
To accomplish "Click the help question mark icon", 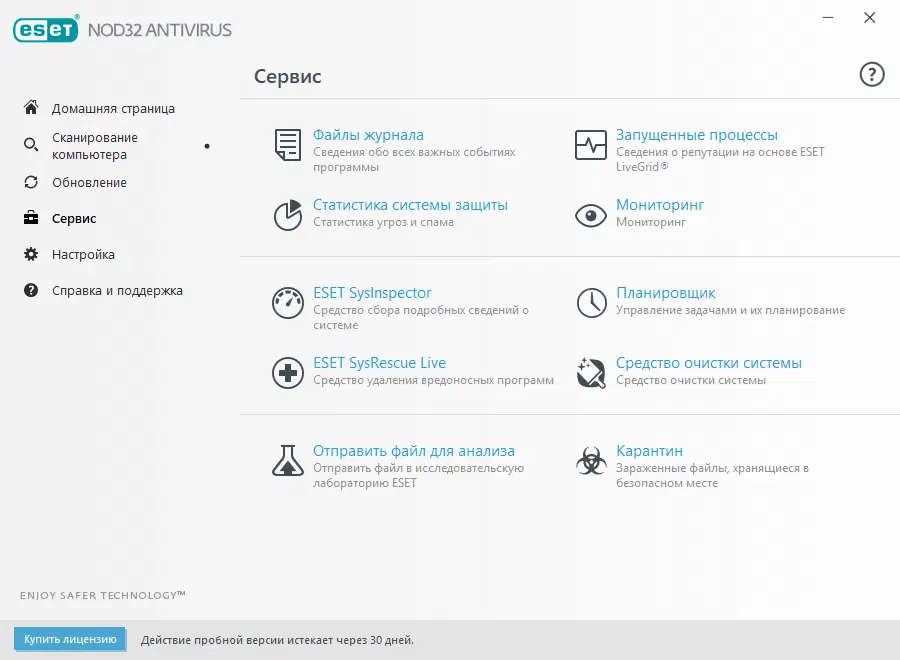I will (871, 74).
